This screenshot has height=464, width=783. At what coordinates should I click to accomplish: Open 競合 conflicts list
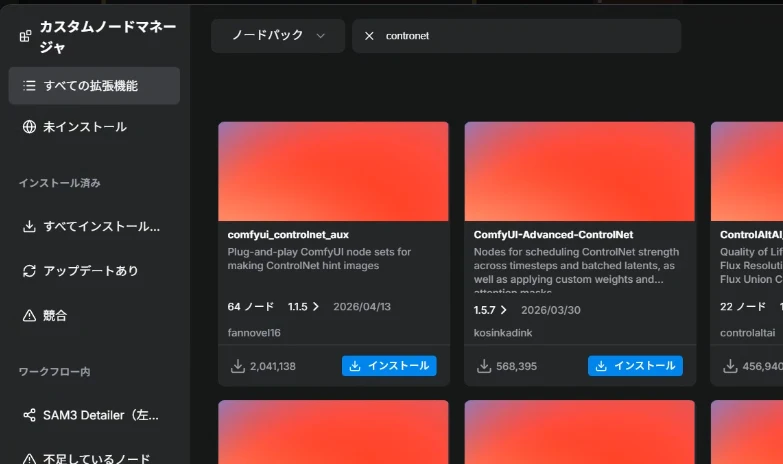94,316
